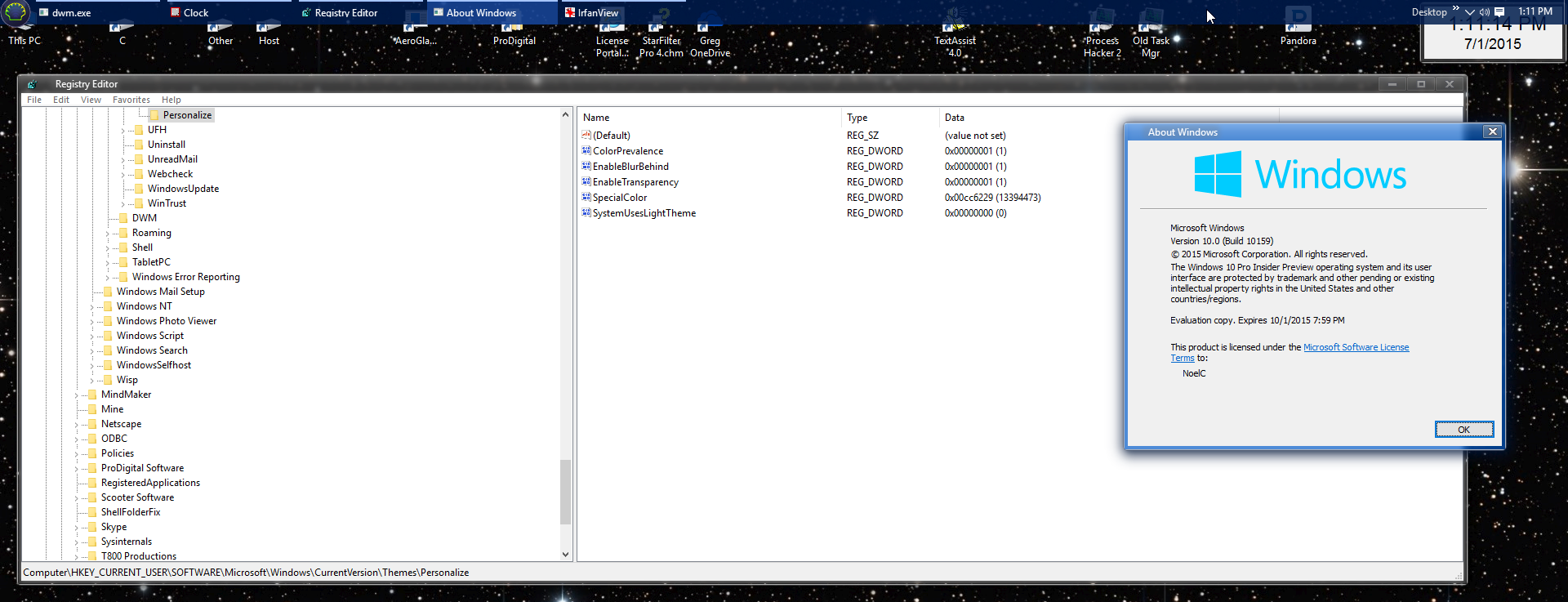Select the SystemUsesLightTheme DWORD value icon
Screen dimensions: 1568x602
(x=586, y=213)
